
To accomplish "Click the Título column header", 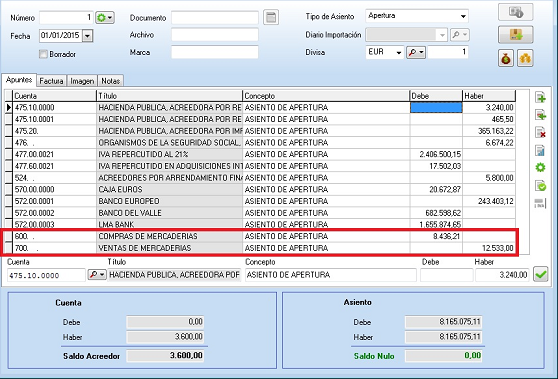I will (x=169, y=96).
